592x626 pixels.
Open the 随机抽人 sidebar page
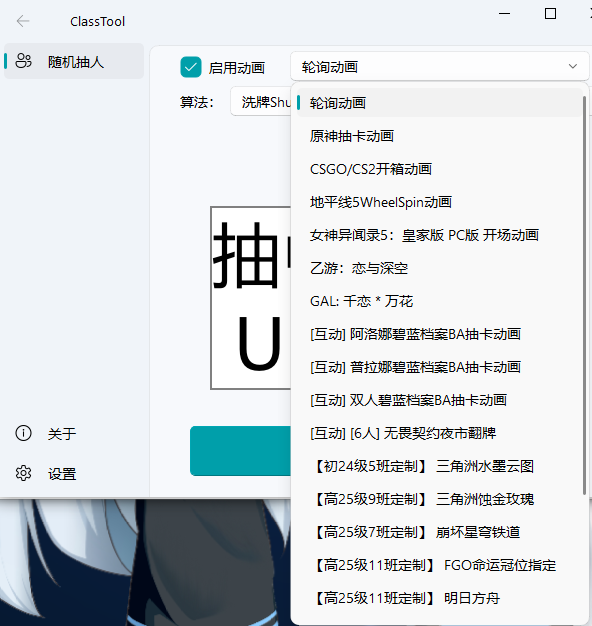[x=74, y=61]
